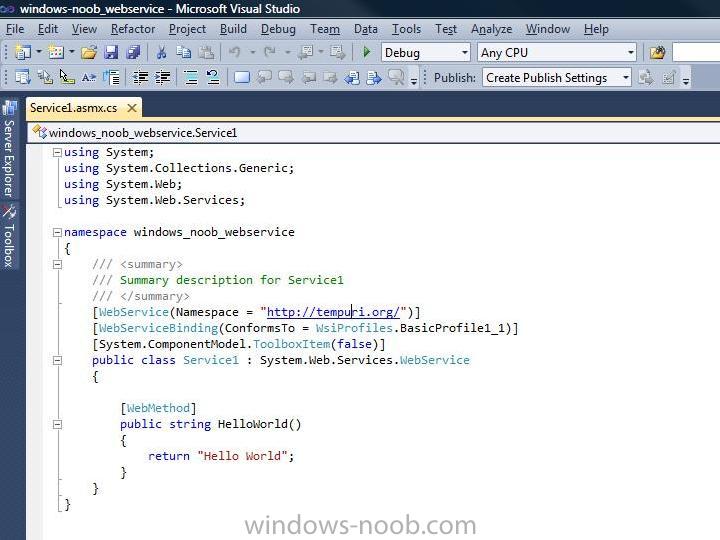Click the ToolboxItem identifier in code
720x540 pixels.
click(292, 344)
